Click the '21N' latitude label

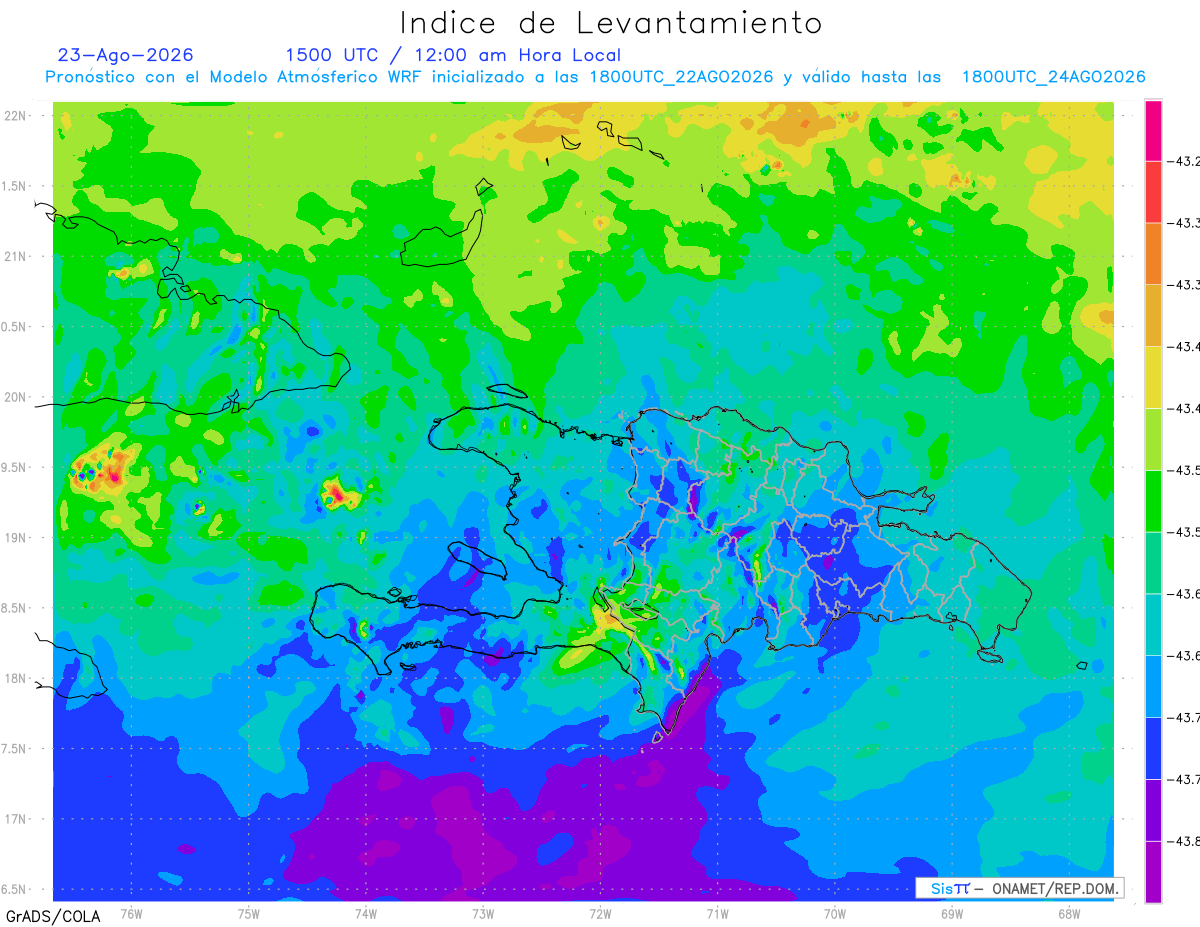point(15,257)
